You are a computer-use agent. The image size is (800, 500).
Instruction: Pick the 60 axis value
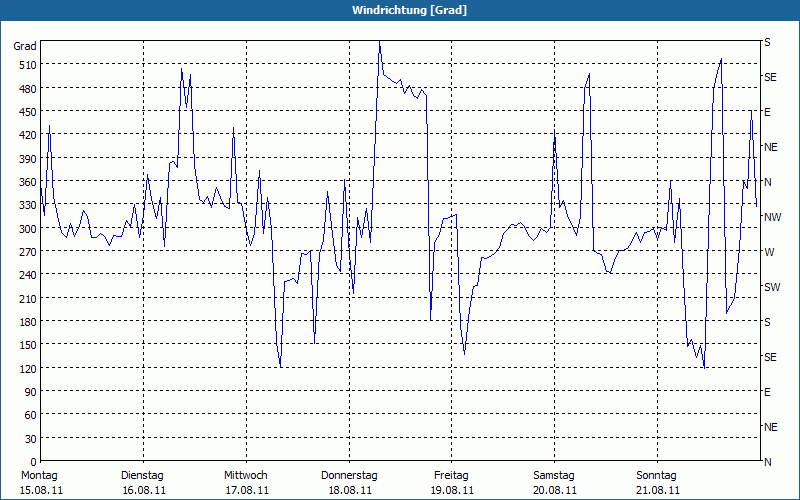tap(31, 415)
